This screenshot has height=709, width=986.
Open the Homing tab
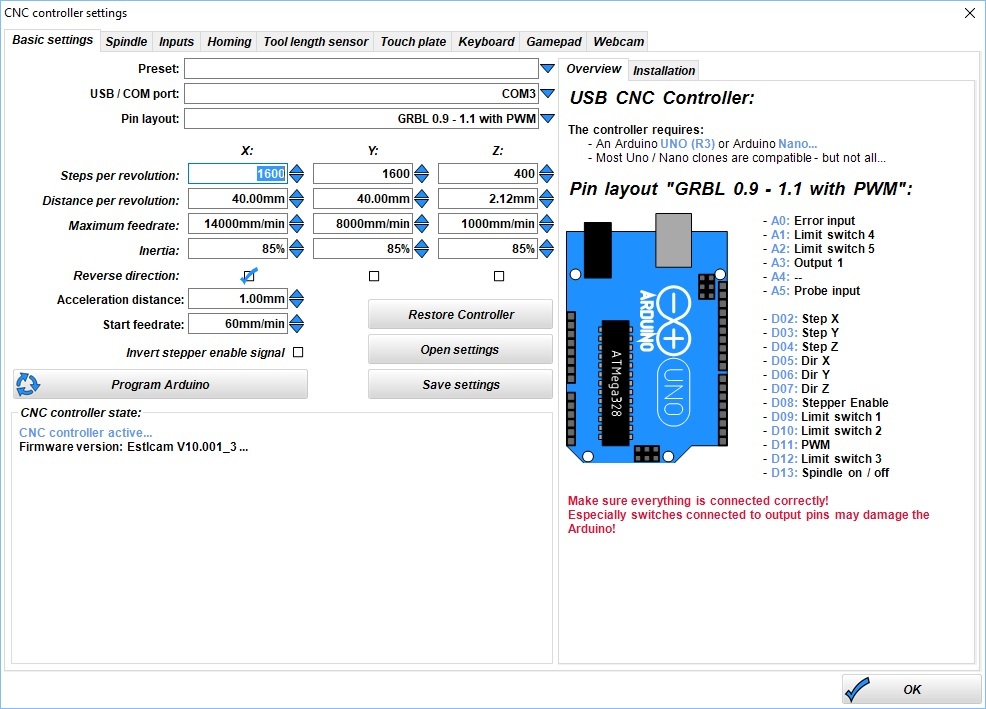(229, 42)
